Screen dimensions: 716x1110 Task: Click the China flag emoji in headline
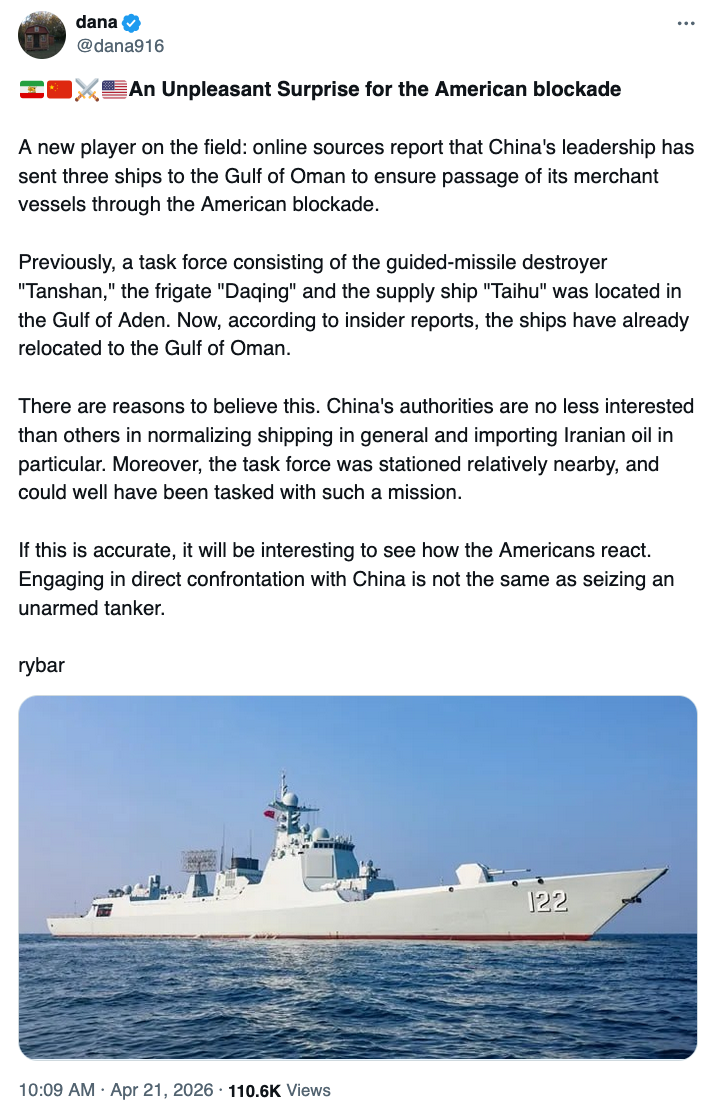(x=59, y=90)
